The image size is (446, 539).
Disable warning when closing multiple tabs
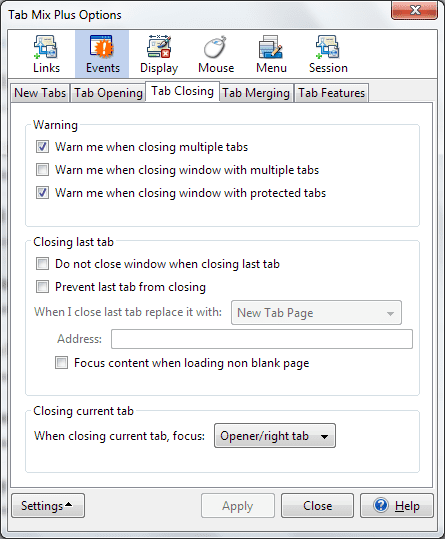pyautogui.click(x=42, y=147)
